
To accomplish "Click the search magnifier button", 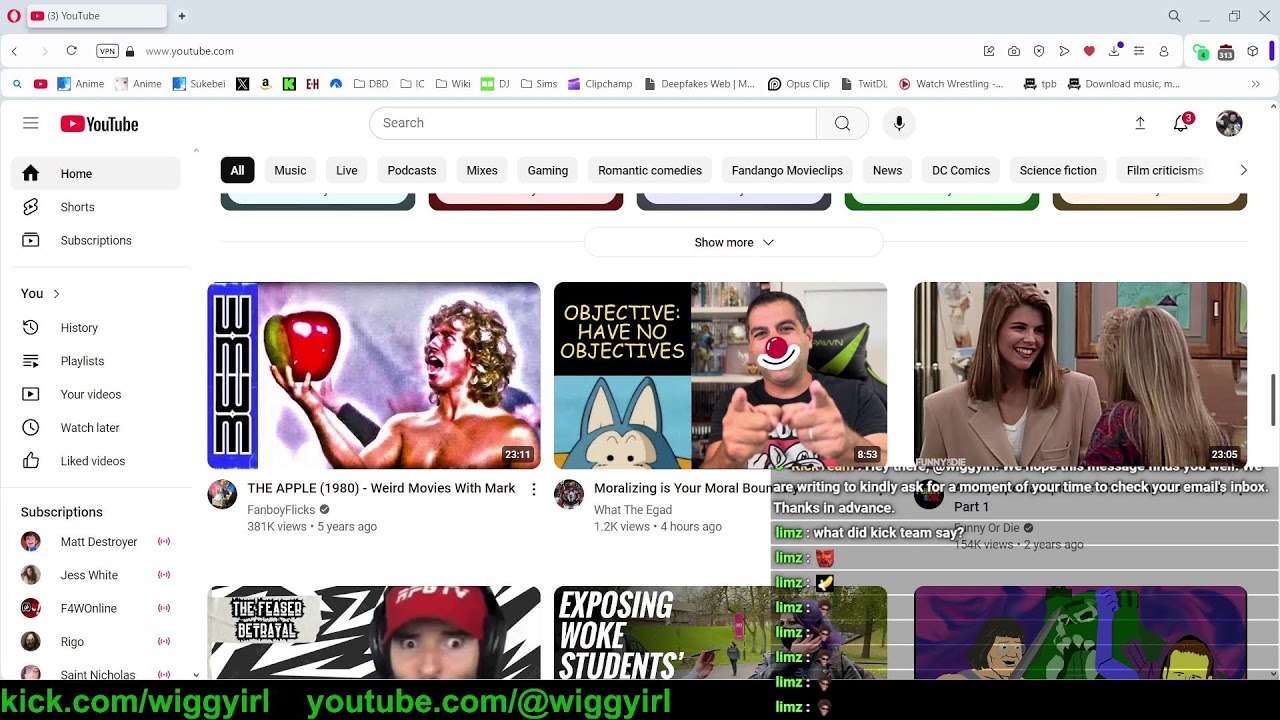I will [x=842, y=123].
